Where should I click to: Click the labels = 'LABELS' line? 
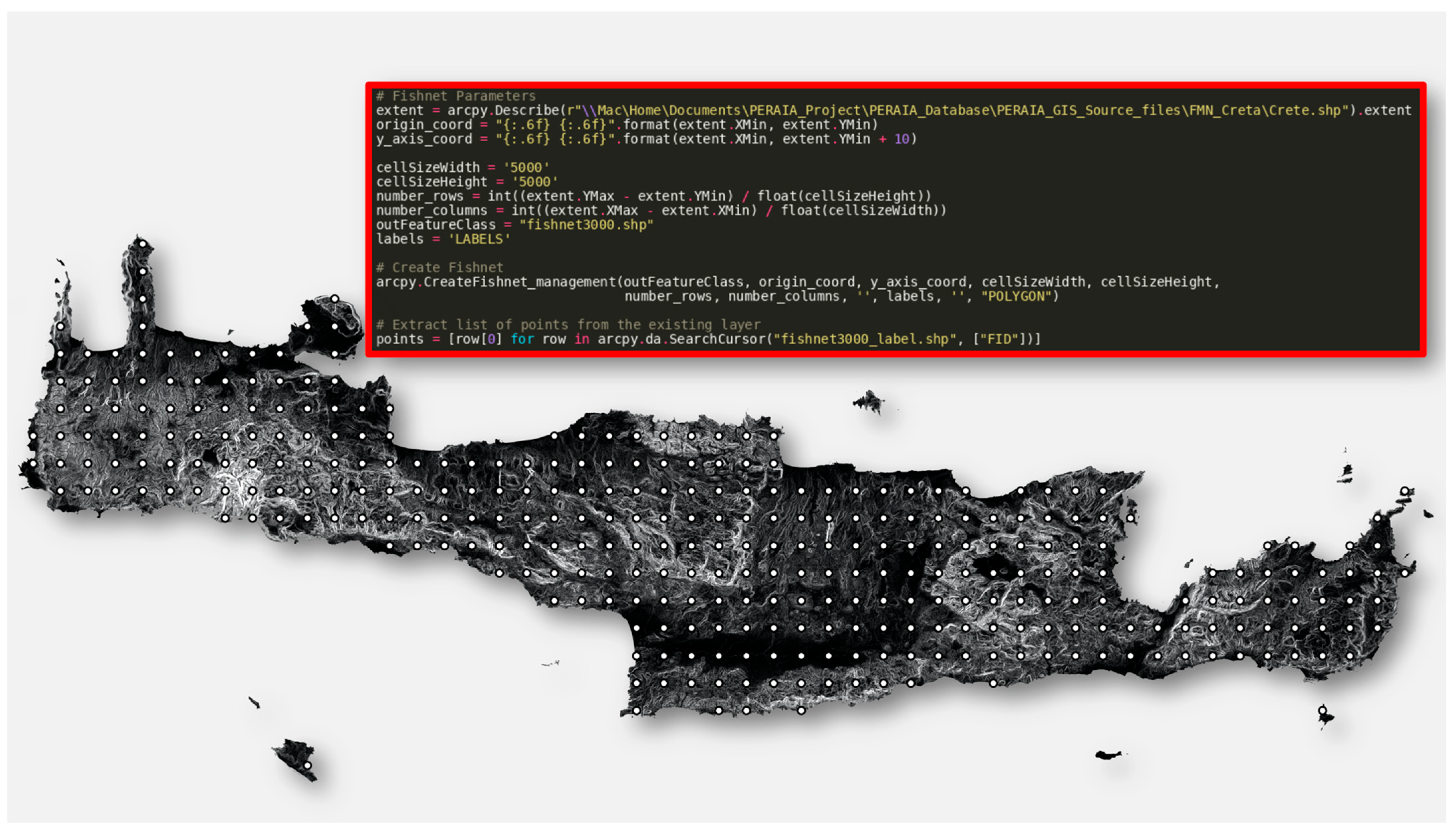pos(443,238)
